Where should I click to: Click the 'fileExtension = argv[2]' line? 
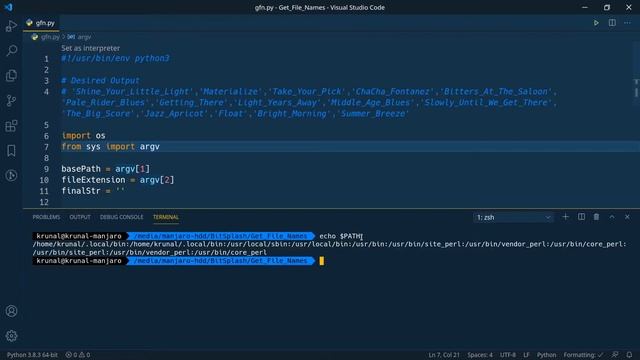118,180
